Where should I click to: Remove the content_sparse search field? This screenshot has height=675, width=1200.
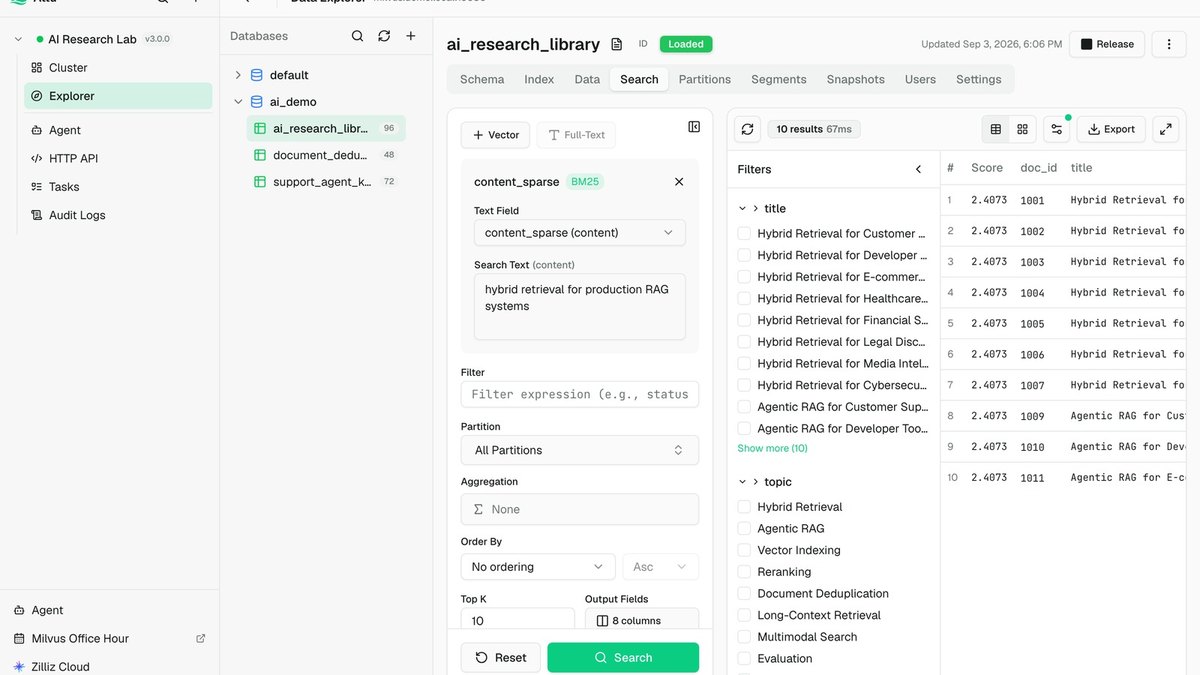tap(679, 182)
